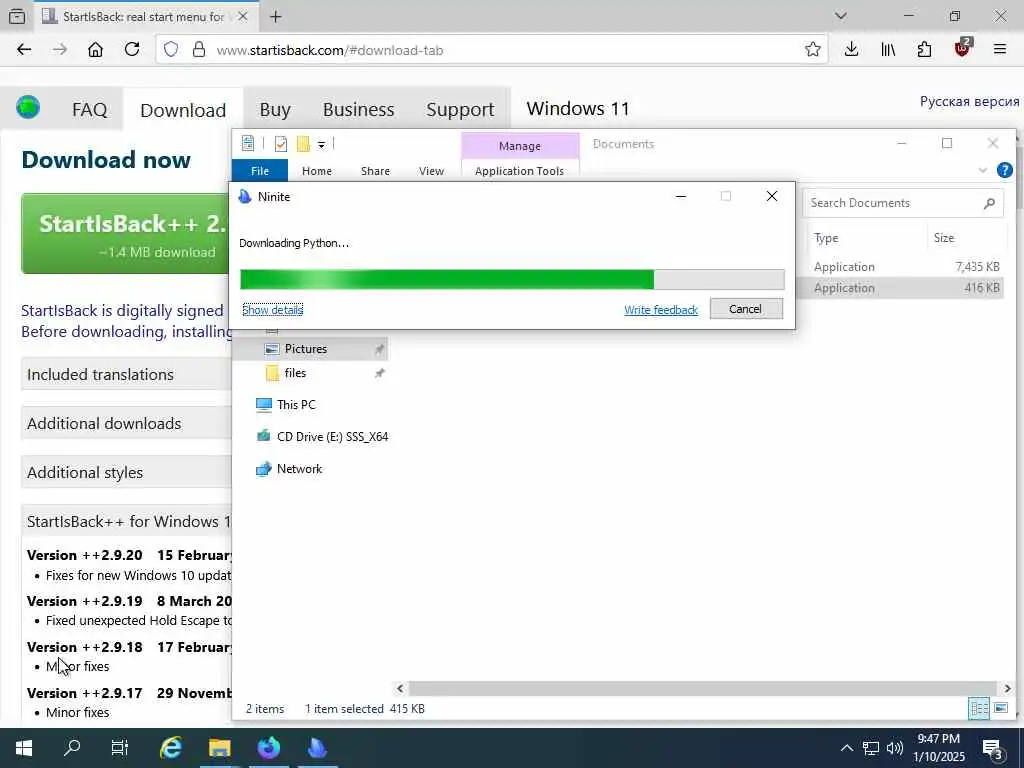The height and width of the screenshot is (768, 1024).
Task: Cancel the Ninite installation
Action: [746, 309]
